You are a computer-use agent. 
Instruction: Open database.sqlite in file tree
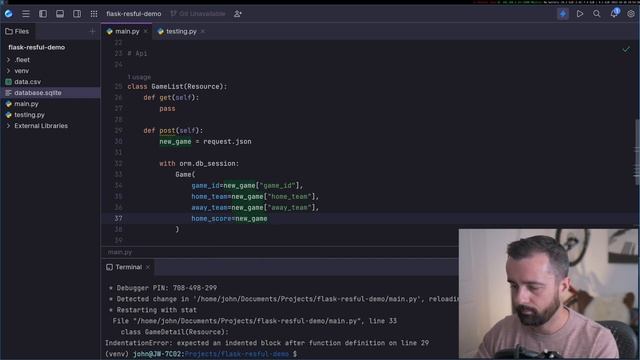(x=38, y=93)
